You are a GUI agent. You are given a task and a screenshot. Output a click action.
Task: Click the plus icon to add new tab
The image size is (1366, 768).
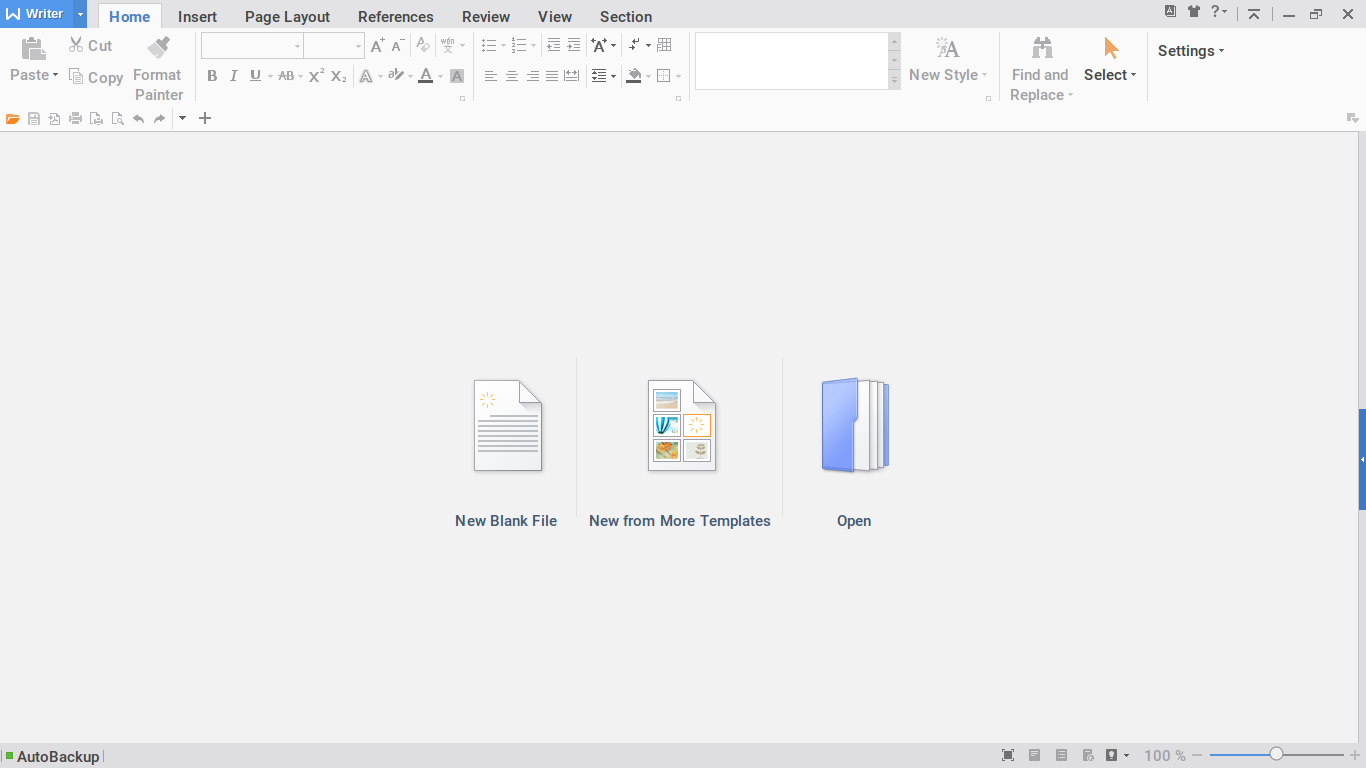205,119
